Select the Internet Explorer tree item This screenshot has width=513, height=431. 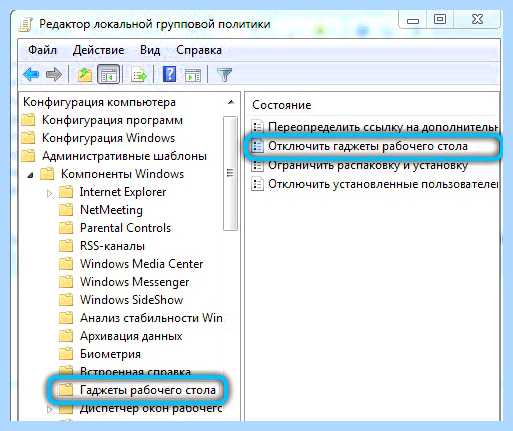[x=123, y=192]
